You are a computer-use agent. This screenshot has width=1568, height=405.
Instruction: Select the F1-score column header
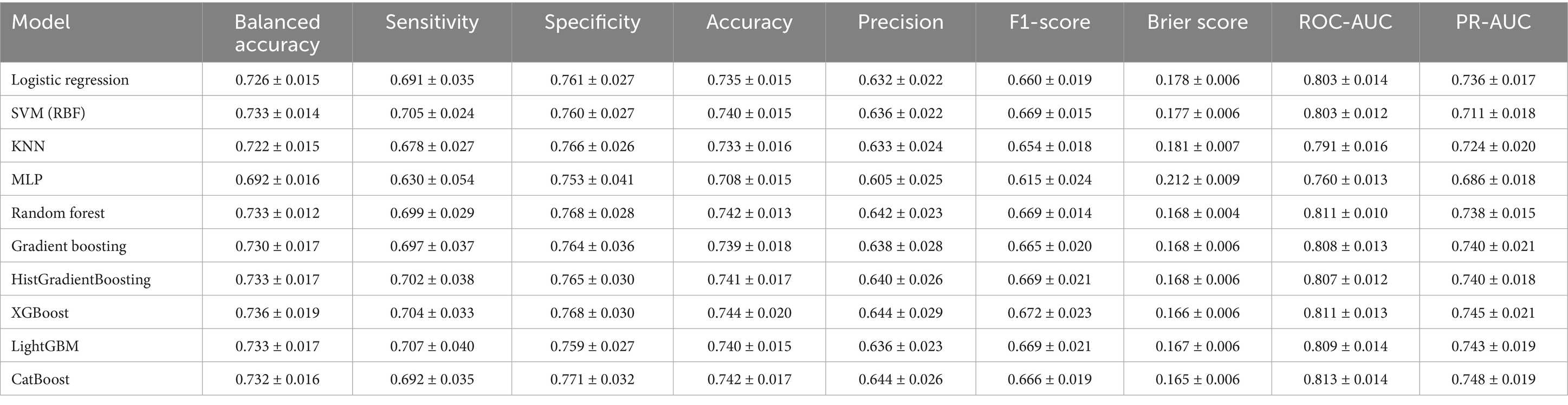(1049, 22)
